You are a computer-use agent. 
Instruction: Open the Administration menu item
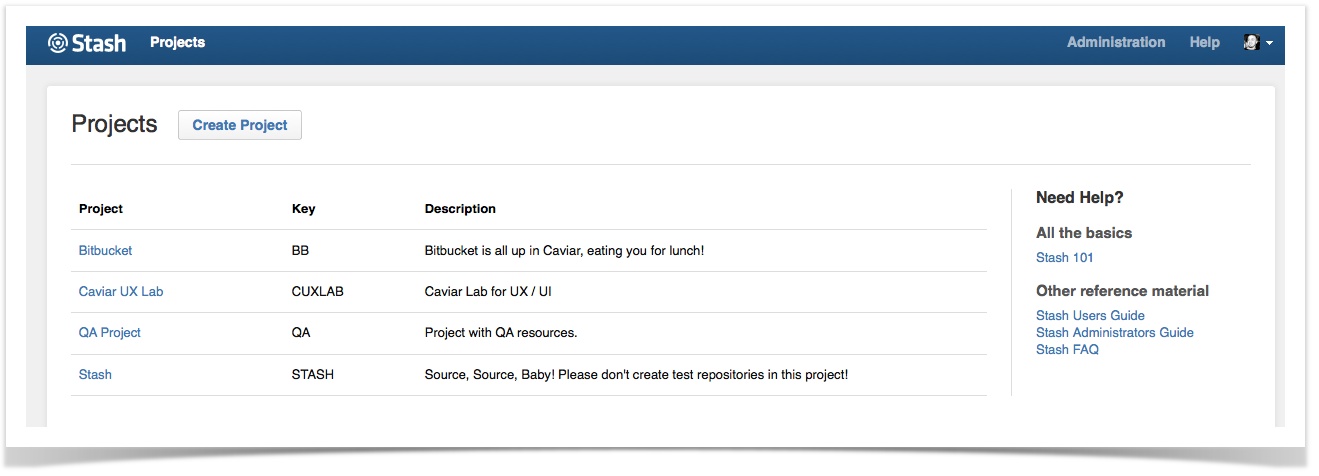click(1115, 43)
